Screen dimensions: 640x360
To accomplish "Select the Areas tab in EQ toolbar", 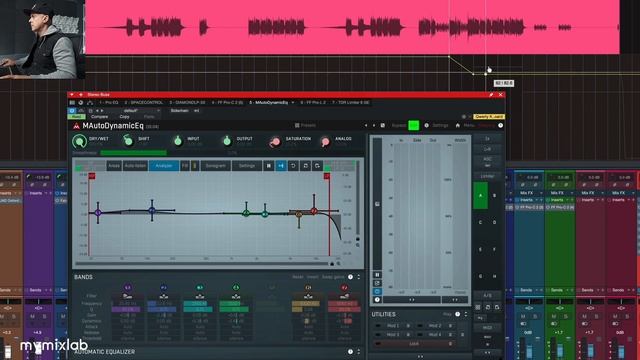I will [114, 166].
